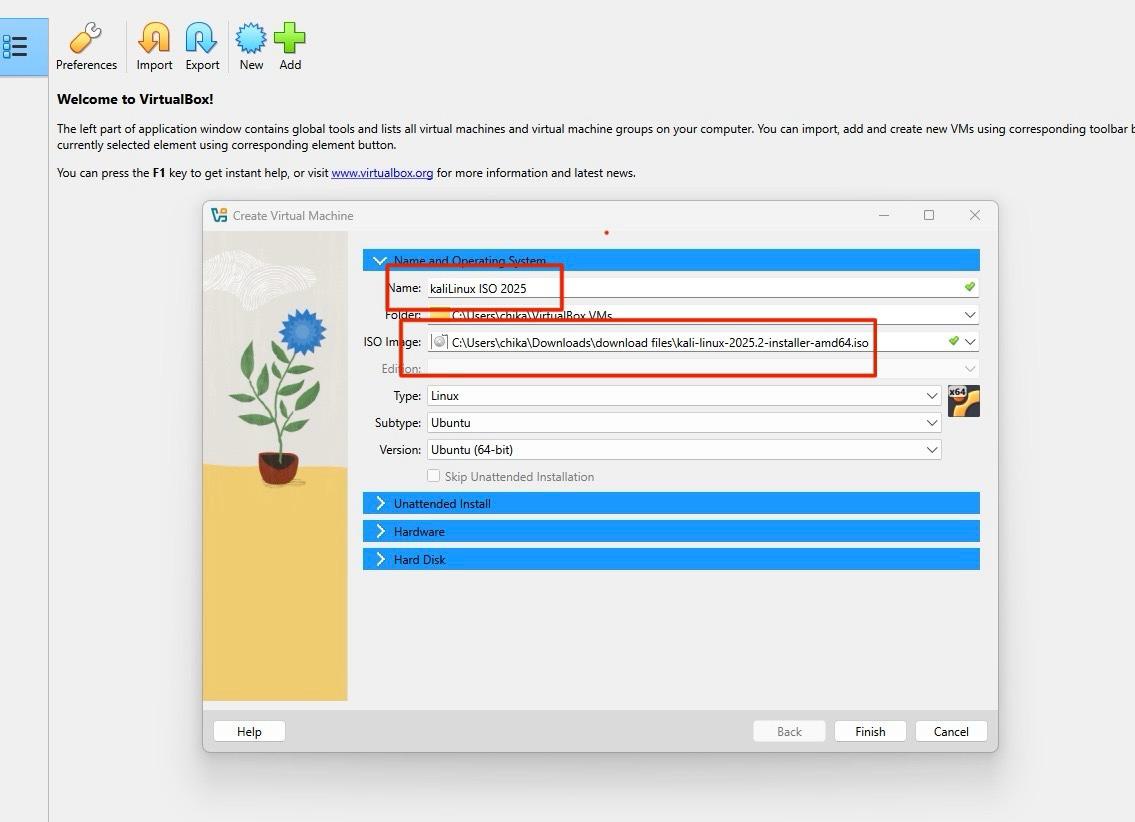Open the Folder dropdown arrow
Image resolution: width=1135 pixels, height=822 pixels.
pos(970,315)
